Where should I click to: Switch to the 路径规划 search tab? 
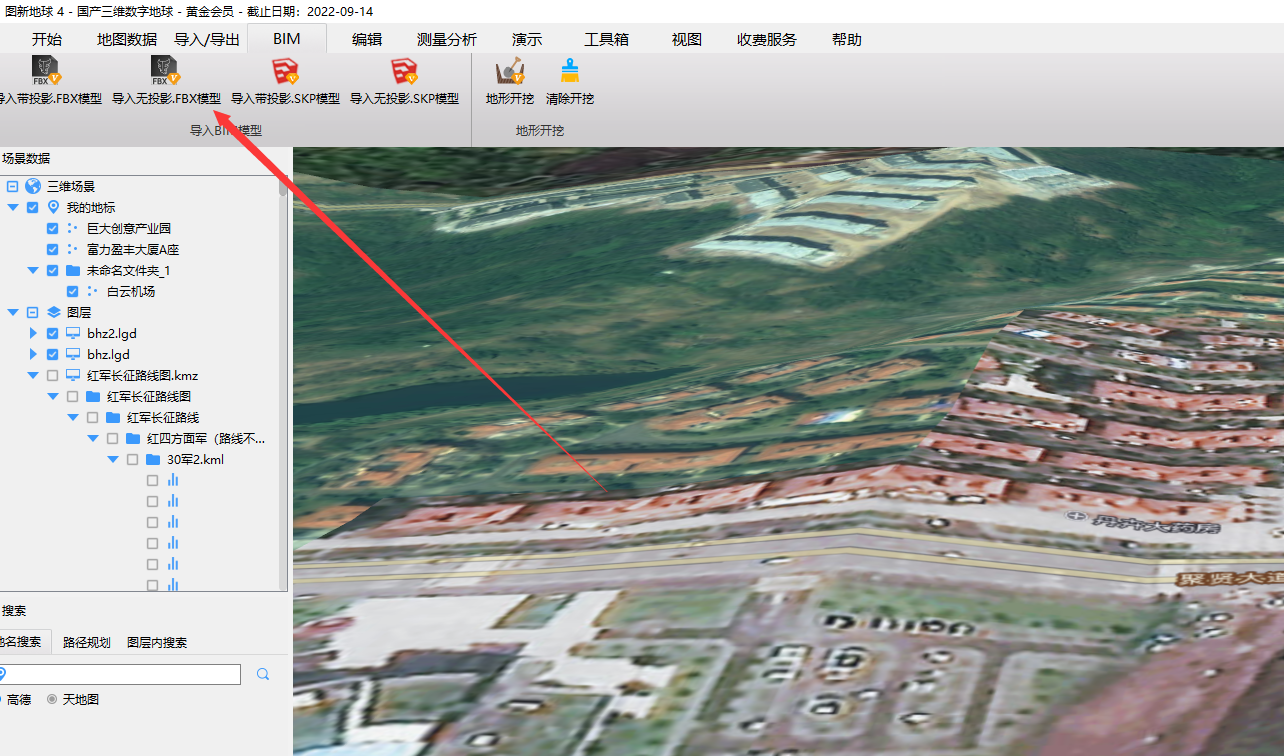click(86, 643)
